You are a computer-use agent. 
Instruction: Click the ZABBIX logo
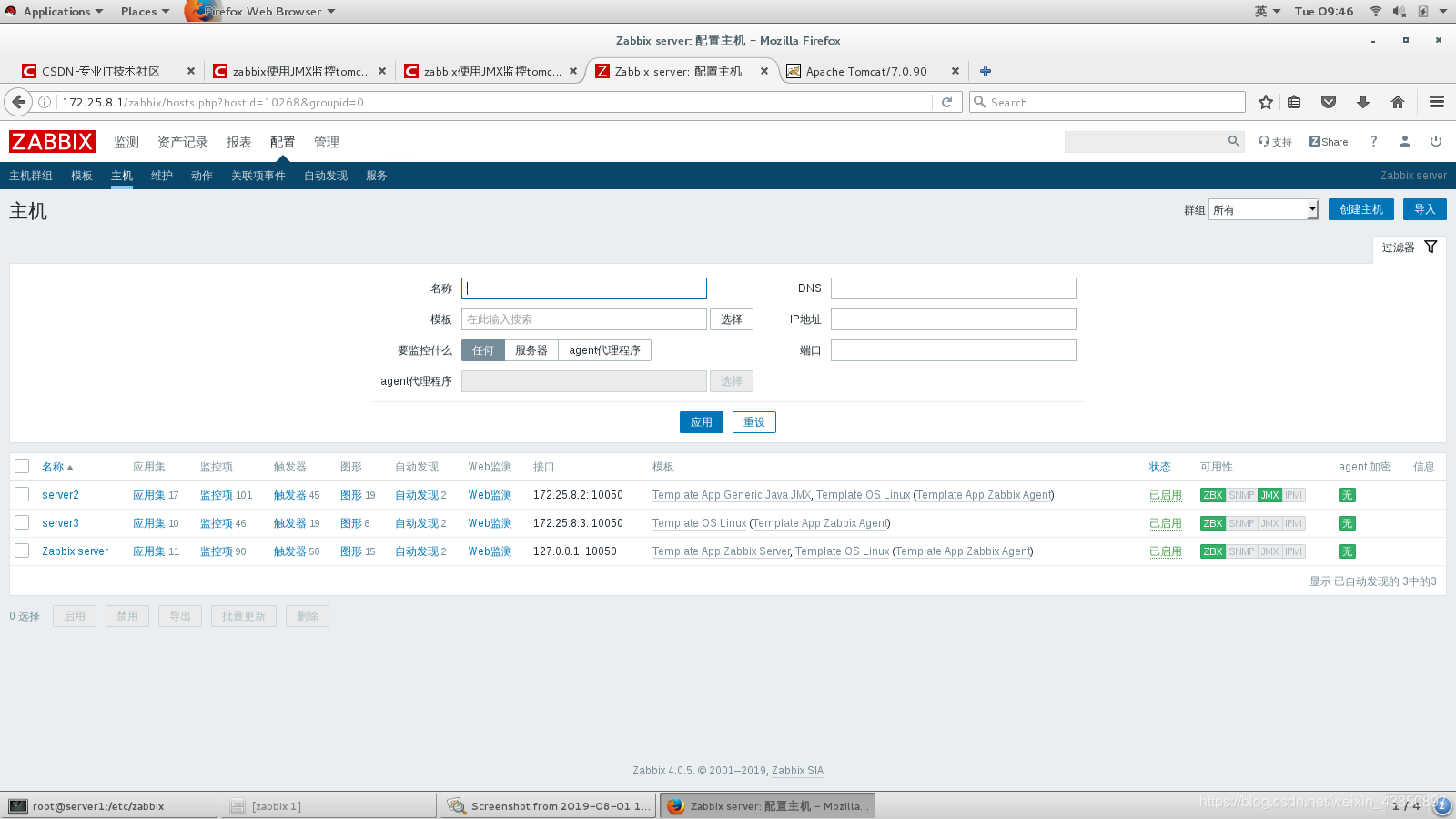[52, 142]
